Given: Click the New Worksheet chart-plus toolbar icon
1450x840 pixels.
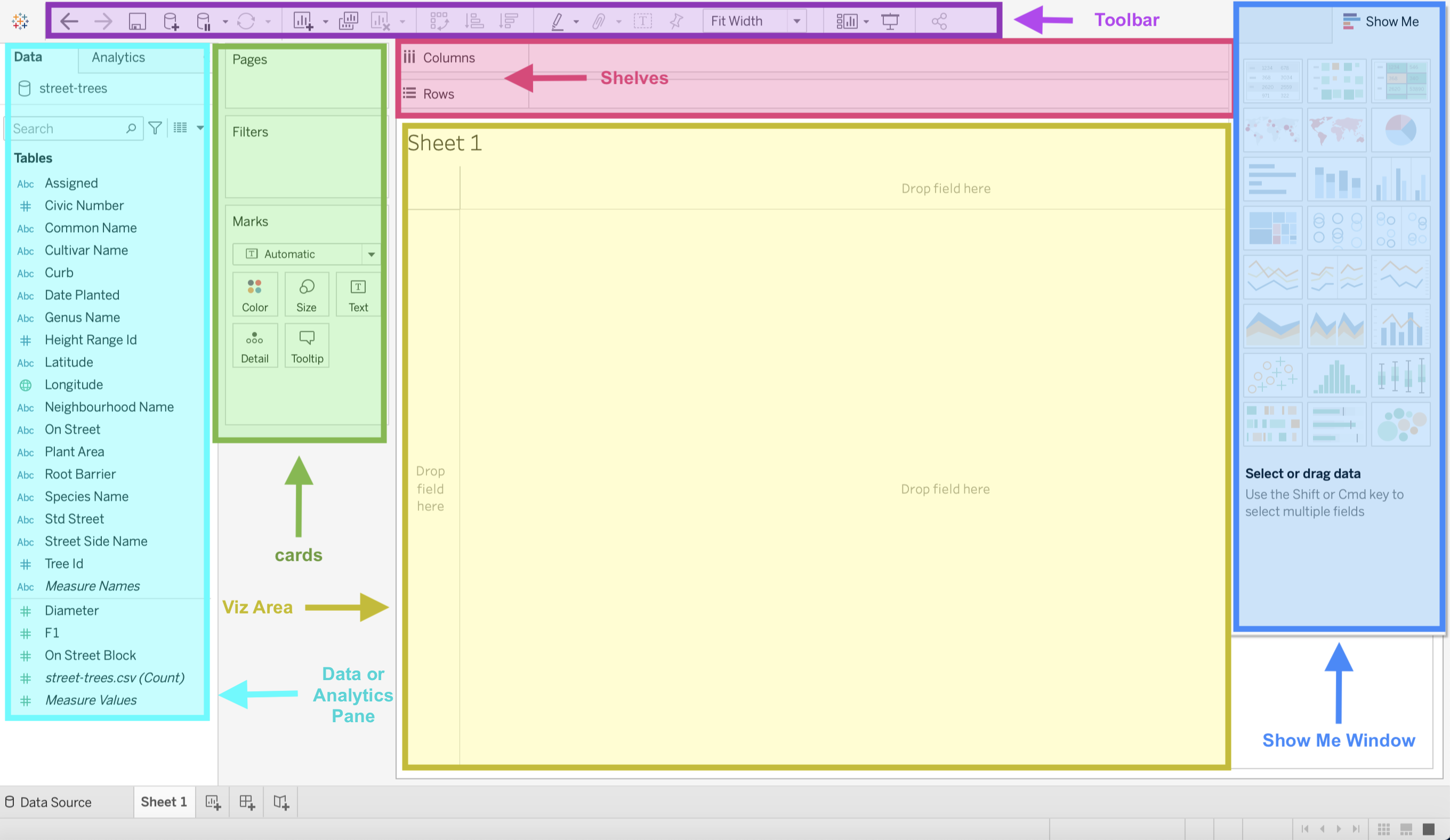Looking at the screenshot, I should pyautogui.click(x=303, y=21).
